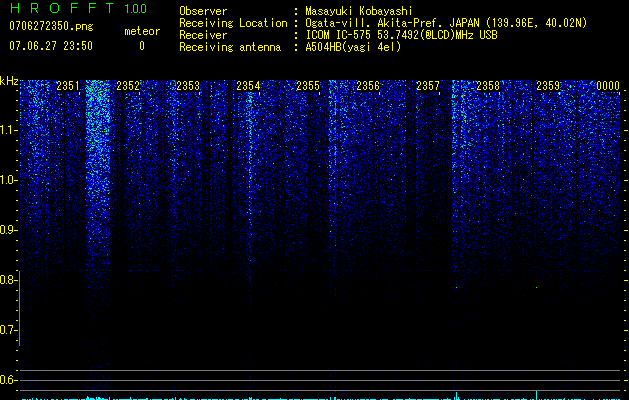Click the date stamp 07.06.27 23:50
Viewport: 629px width, 400px height.
pos(51,46)
